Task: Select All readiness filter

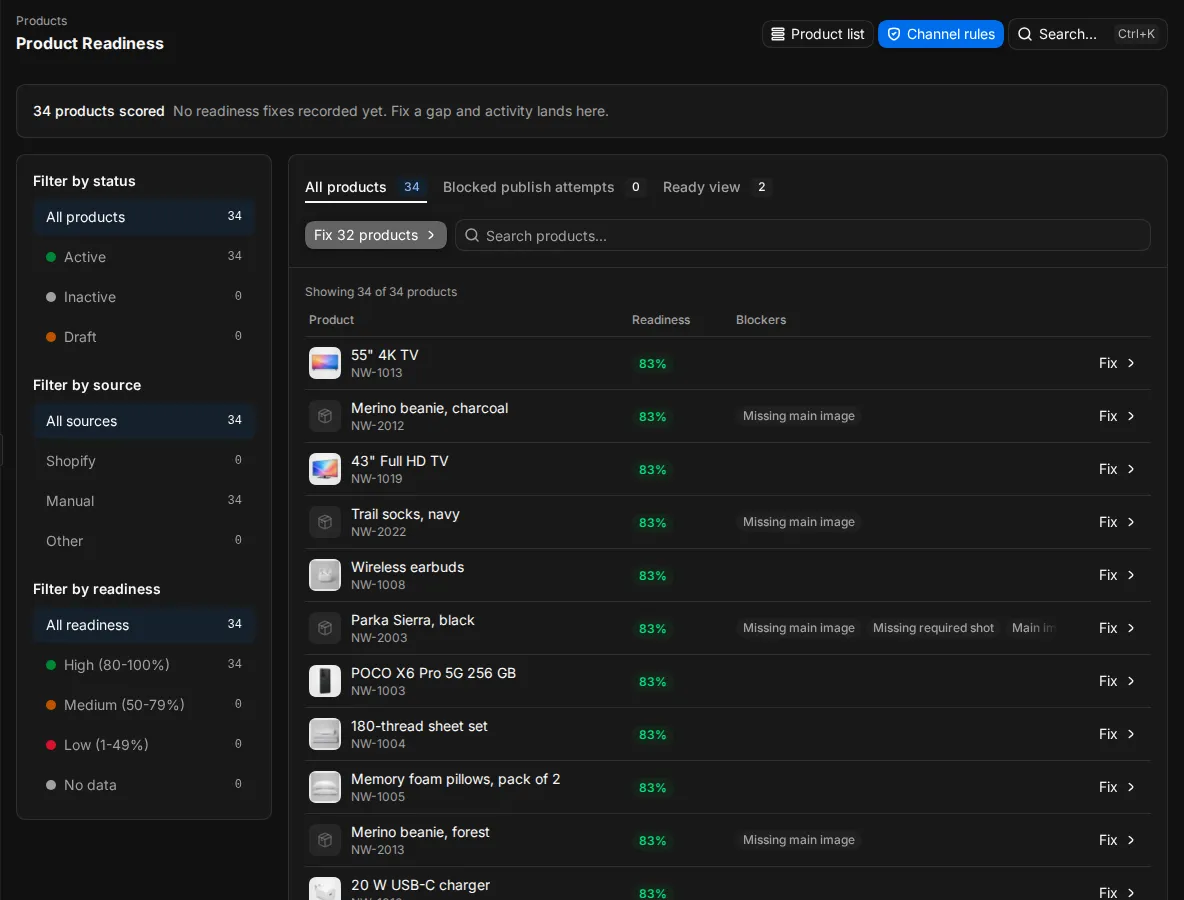Action: pos(143,624)
